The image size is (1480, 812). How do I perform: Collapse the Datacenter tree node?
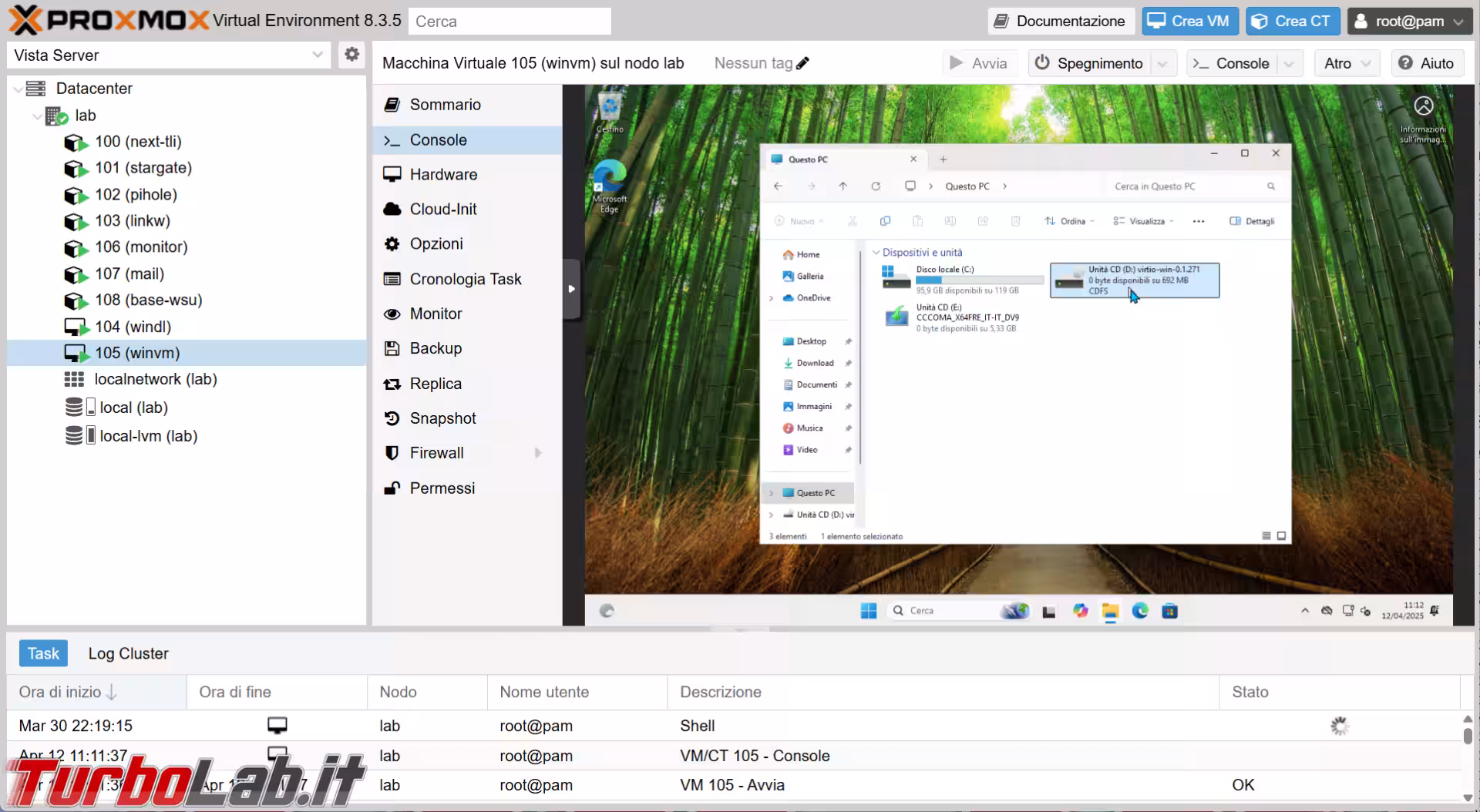coord(18,89)
